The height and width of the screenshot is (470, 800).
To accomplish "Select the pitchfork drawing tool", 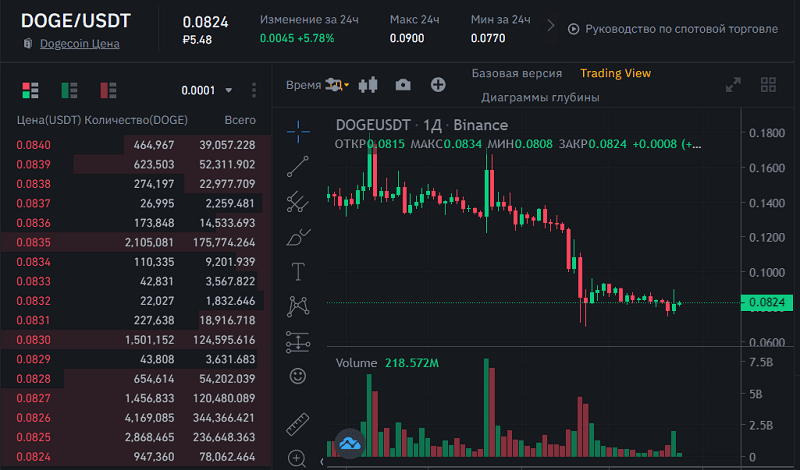I will point(298,202).
